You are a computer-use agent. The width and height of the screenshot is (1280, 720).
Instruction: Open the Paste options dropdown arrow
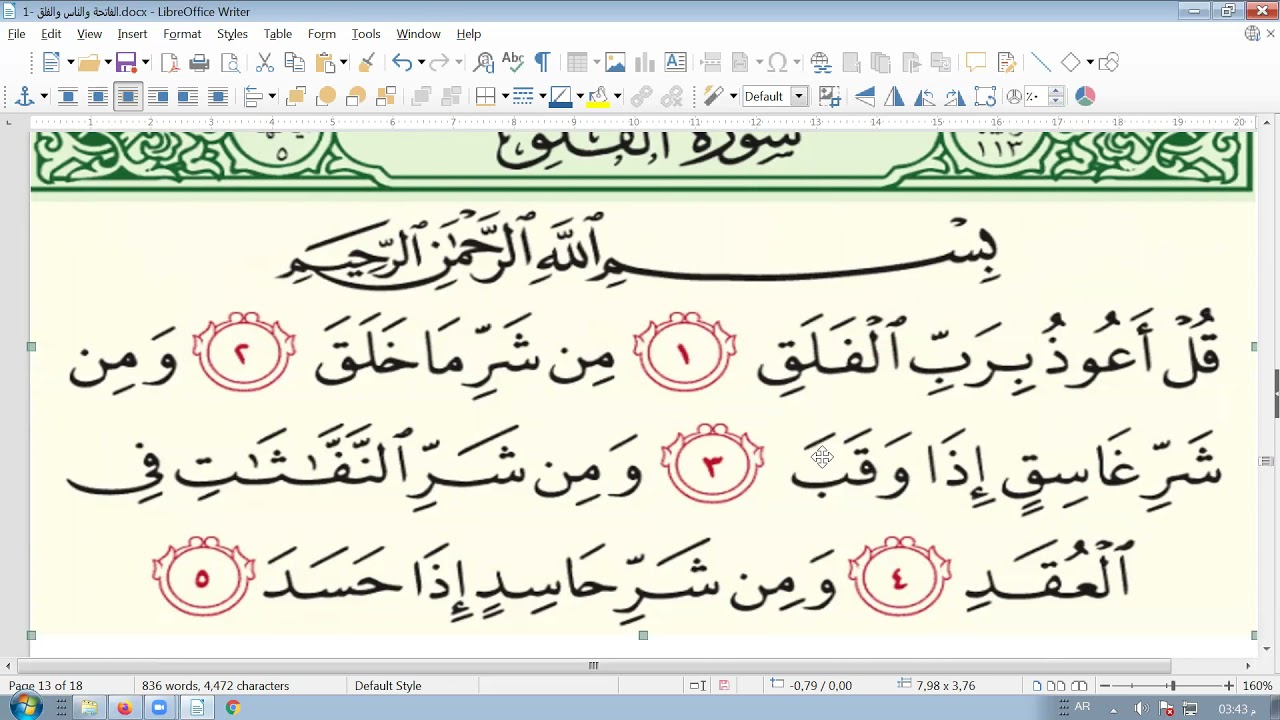coord(343,63)
